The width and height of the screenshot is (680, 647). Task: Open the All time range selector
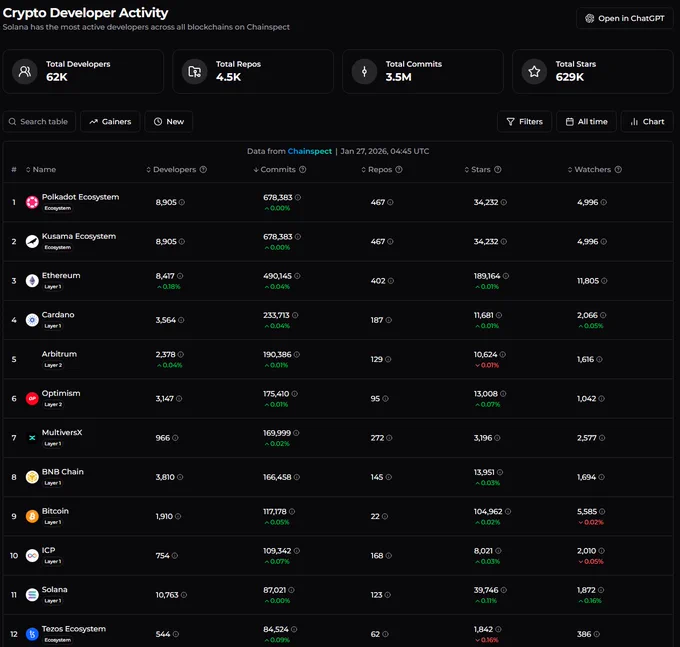click(586, 121)
